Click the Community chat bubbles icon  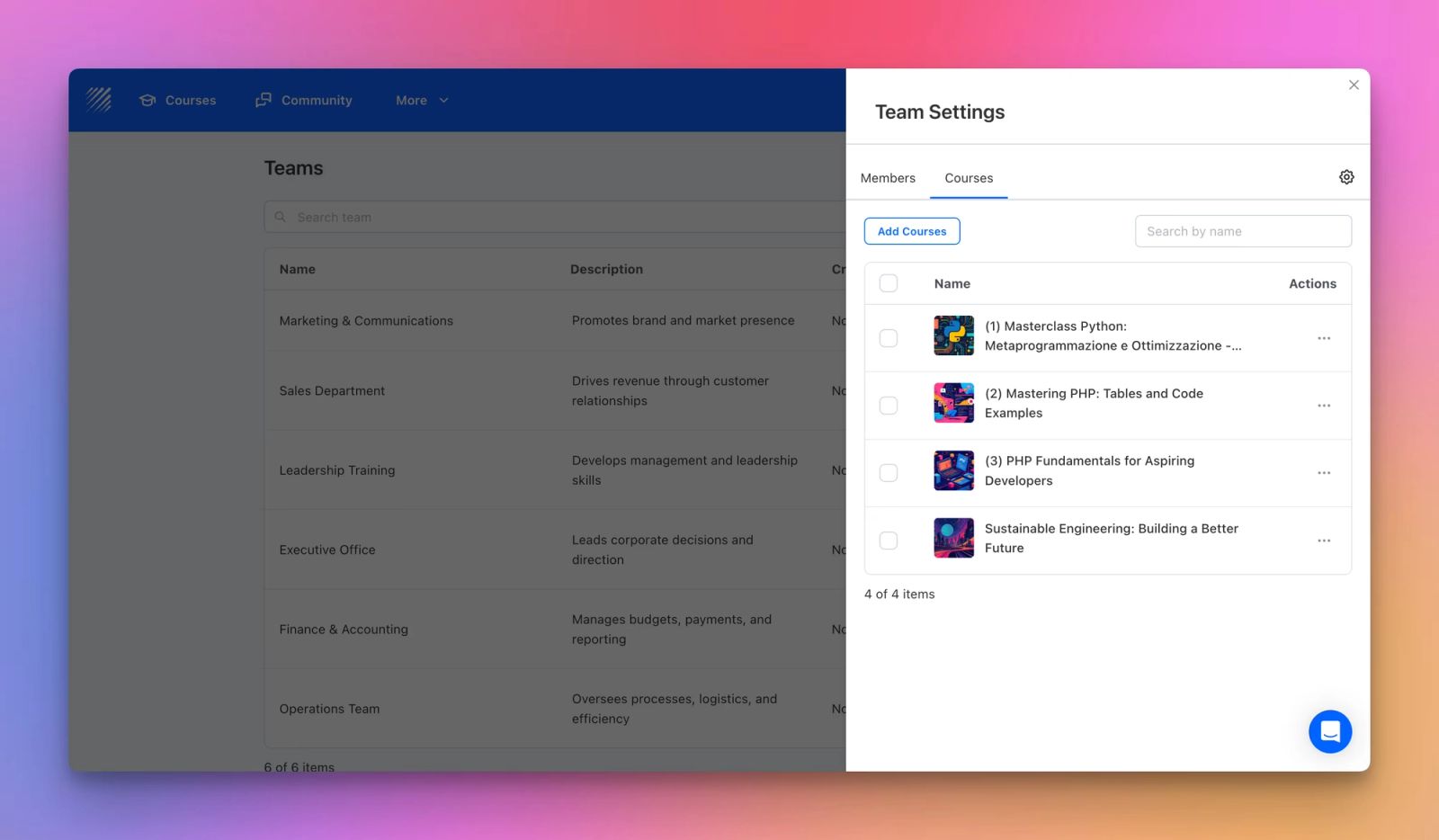[x=264, y=100]
